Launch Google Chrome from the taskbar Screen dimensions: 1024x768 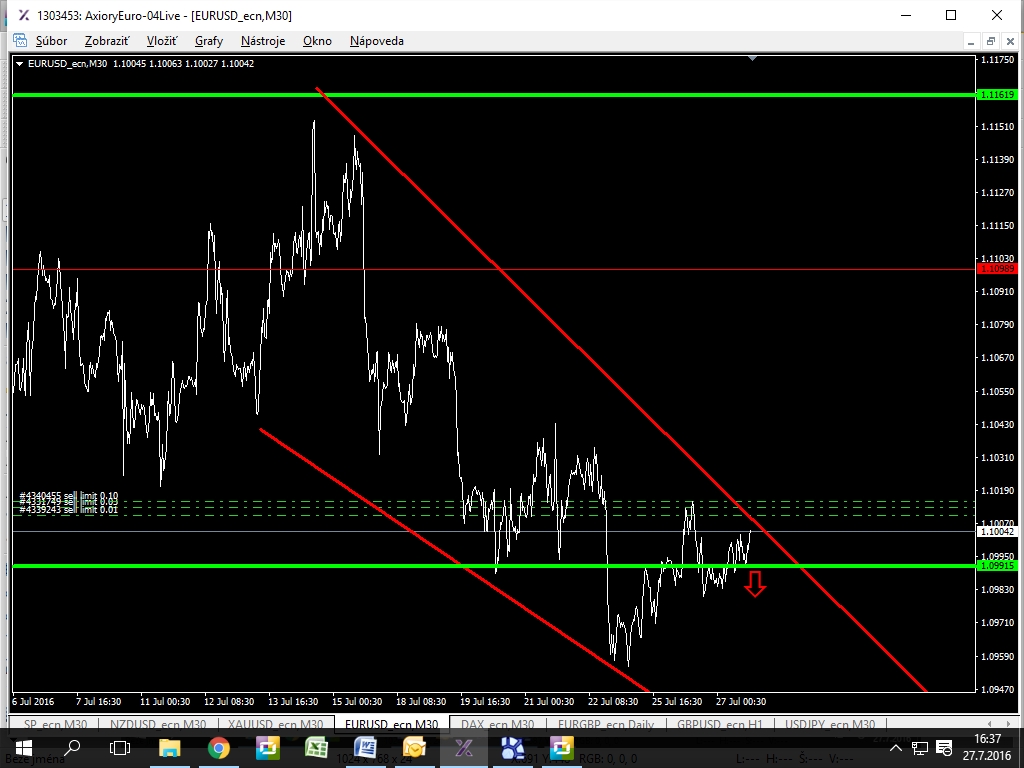(219, 748)
